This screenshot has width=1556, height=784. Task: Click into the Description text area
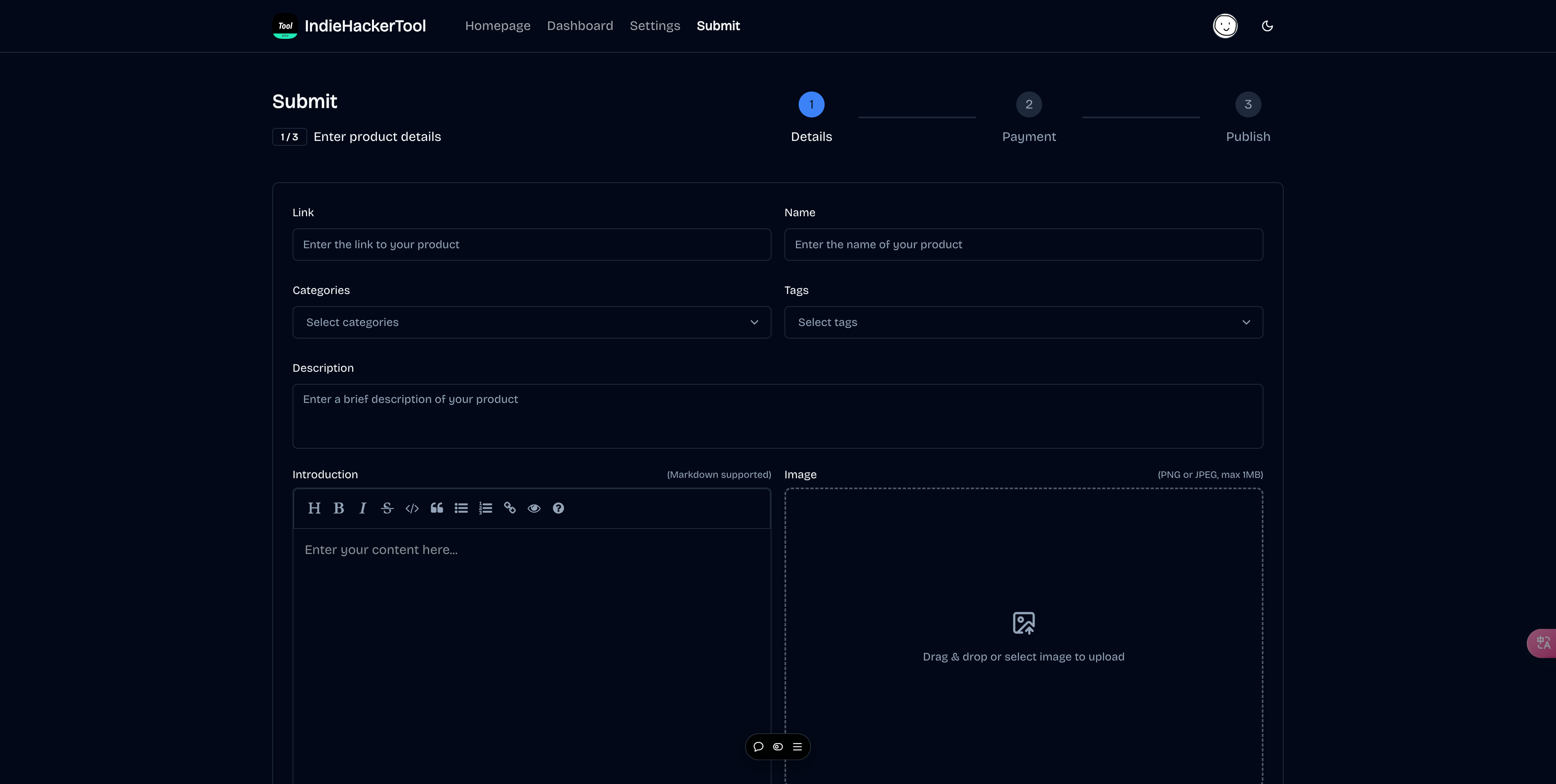(778, 416)
